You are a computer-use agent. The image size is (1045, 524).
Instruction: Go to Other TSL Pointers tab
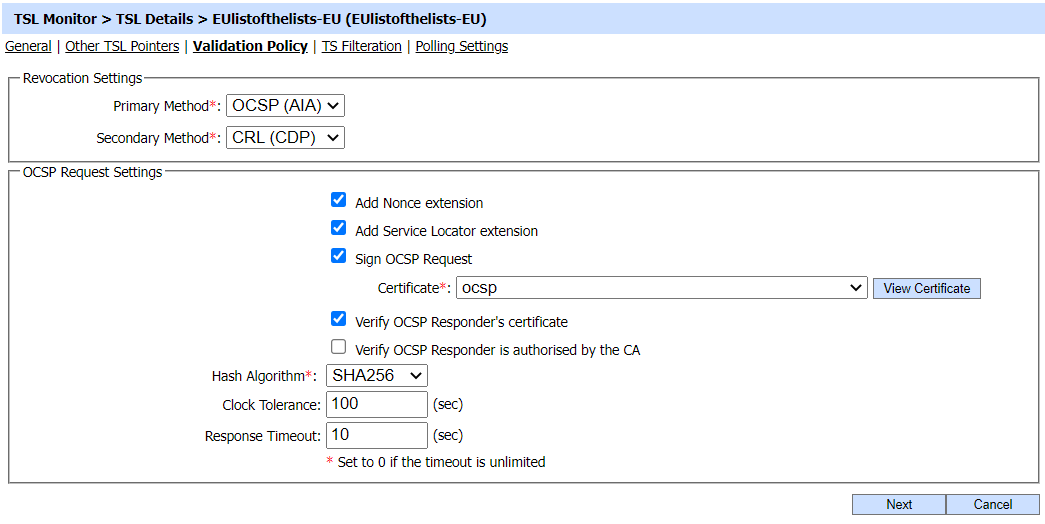pyautogui.click(x=122, y=46)
